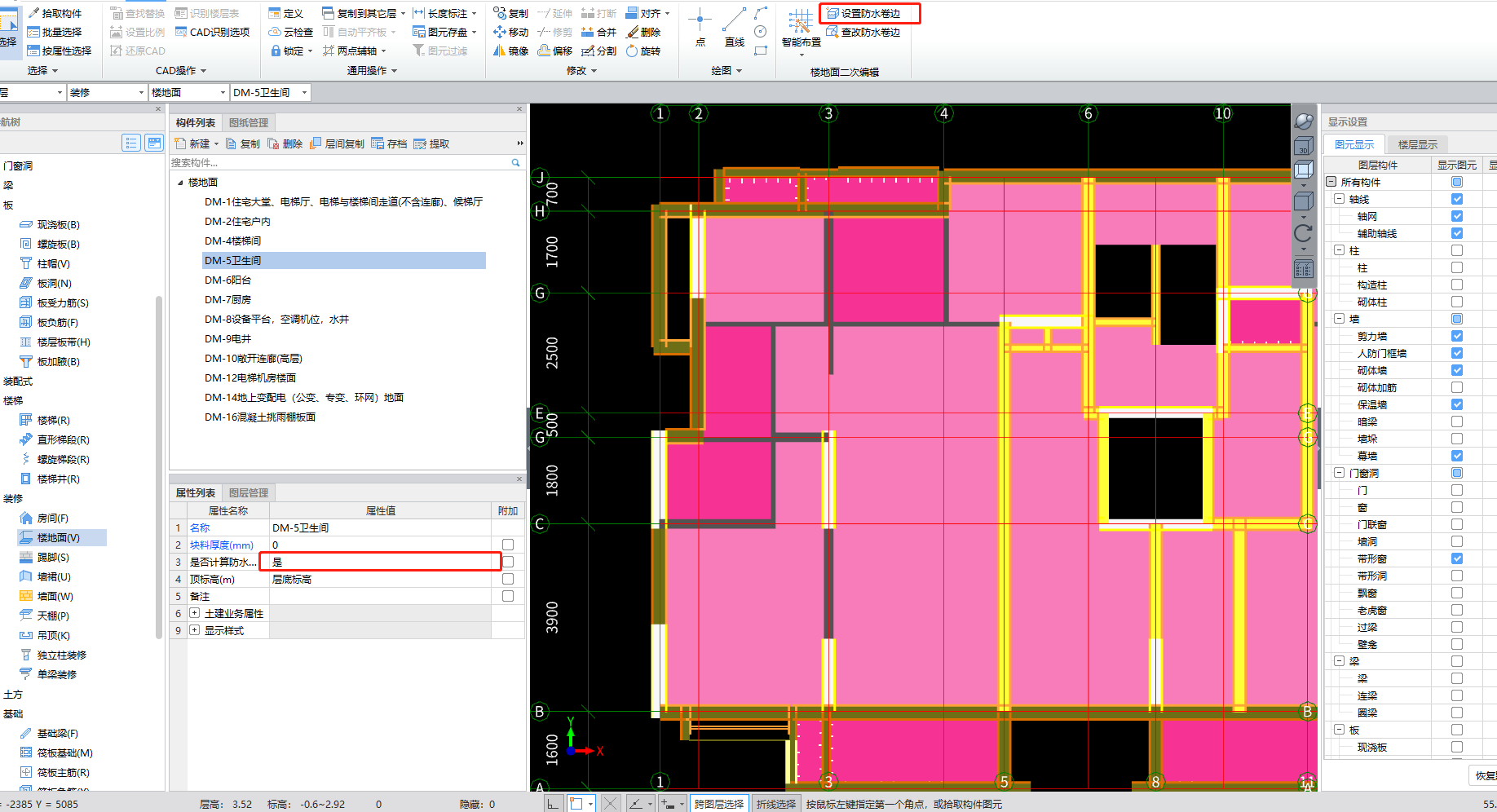Viewport: 1497px width, 812px height.
Task: Click the 批量选择 tool
Action: click(x=55, y=32)
